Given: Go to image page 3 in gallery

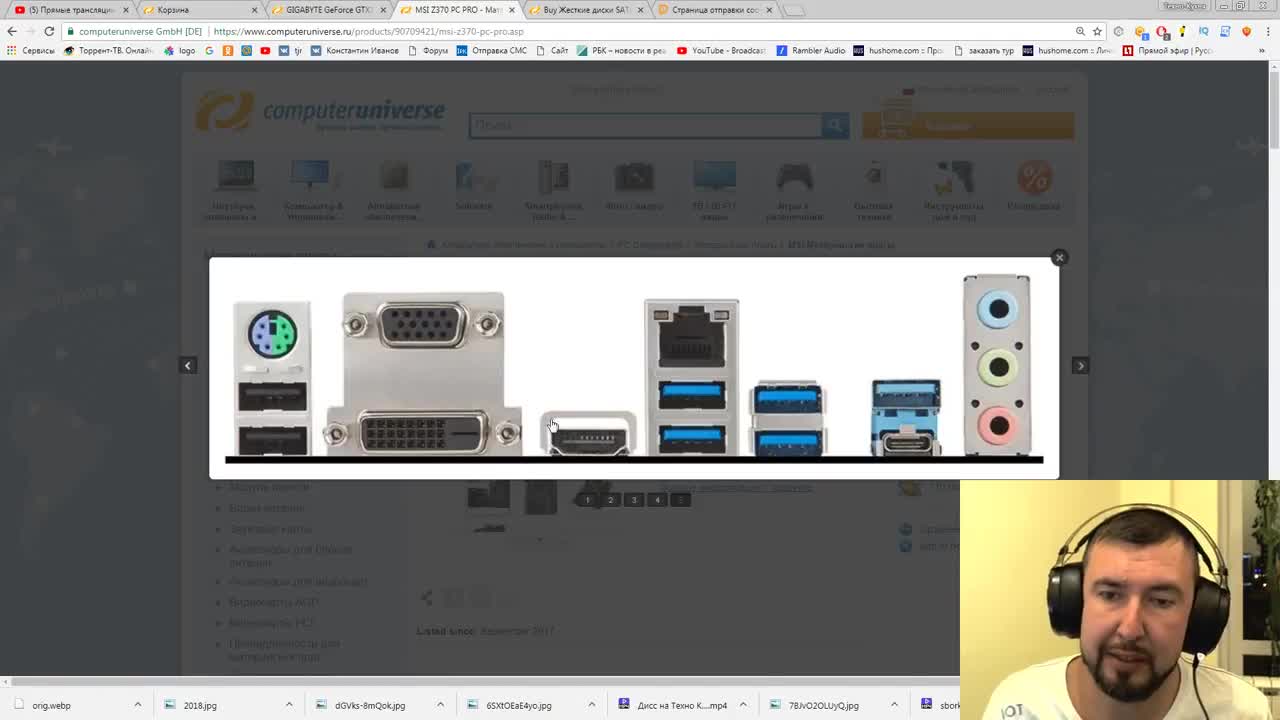Looking at the screenshot, I should (633, 499).
